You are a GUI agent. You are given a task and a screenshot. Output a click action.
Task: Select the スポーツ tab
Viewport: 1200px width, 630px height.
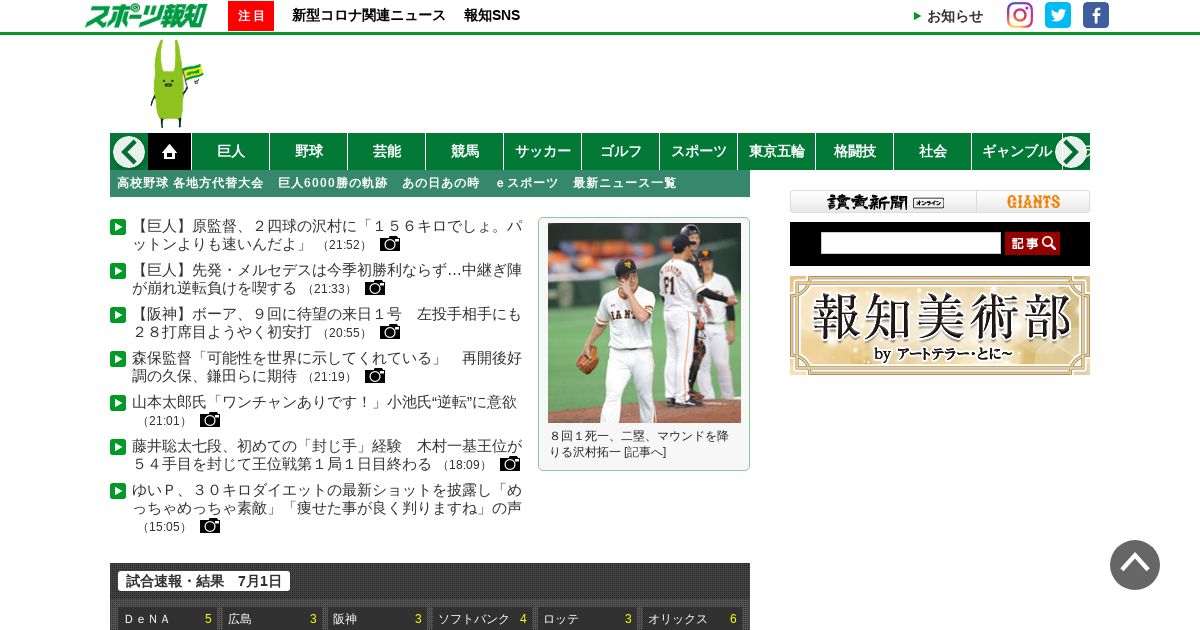pos(699,151)
